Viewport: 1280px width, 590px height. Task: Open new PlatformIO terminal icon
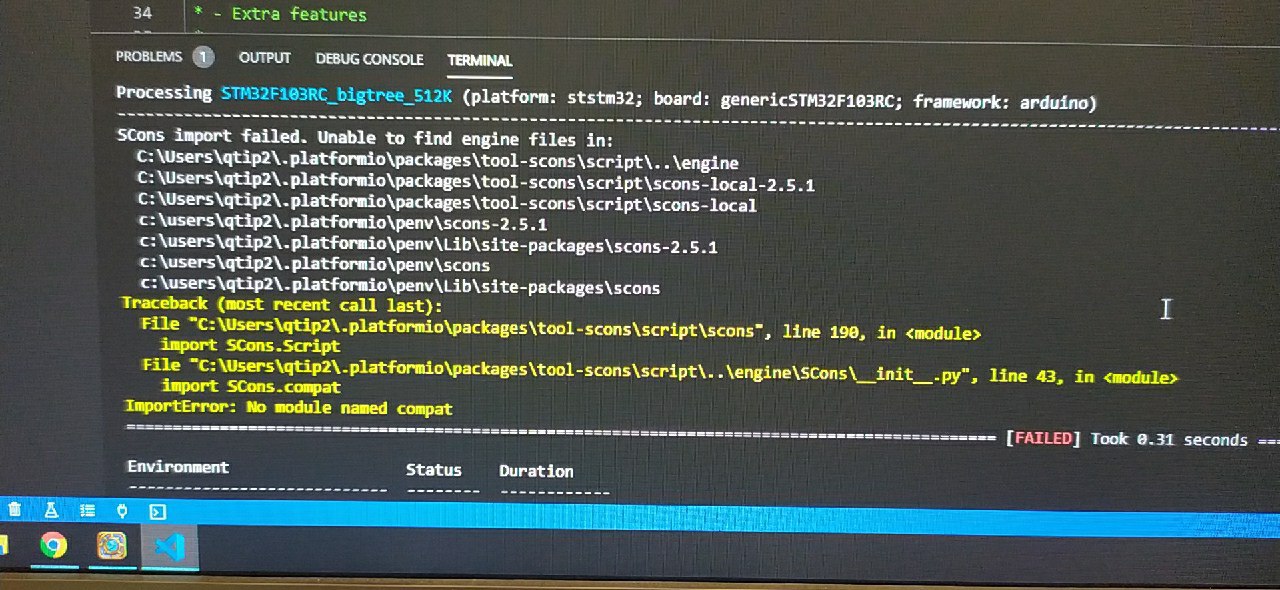(157, 511)
